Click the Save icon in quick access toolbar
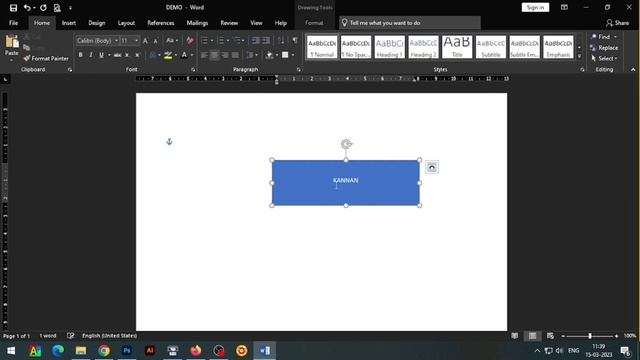Viewport: 640px width, 360px height. click(13, 8)
